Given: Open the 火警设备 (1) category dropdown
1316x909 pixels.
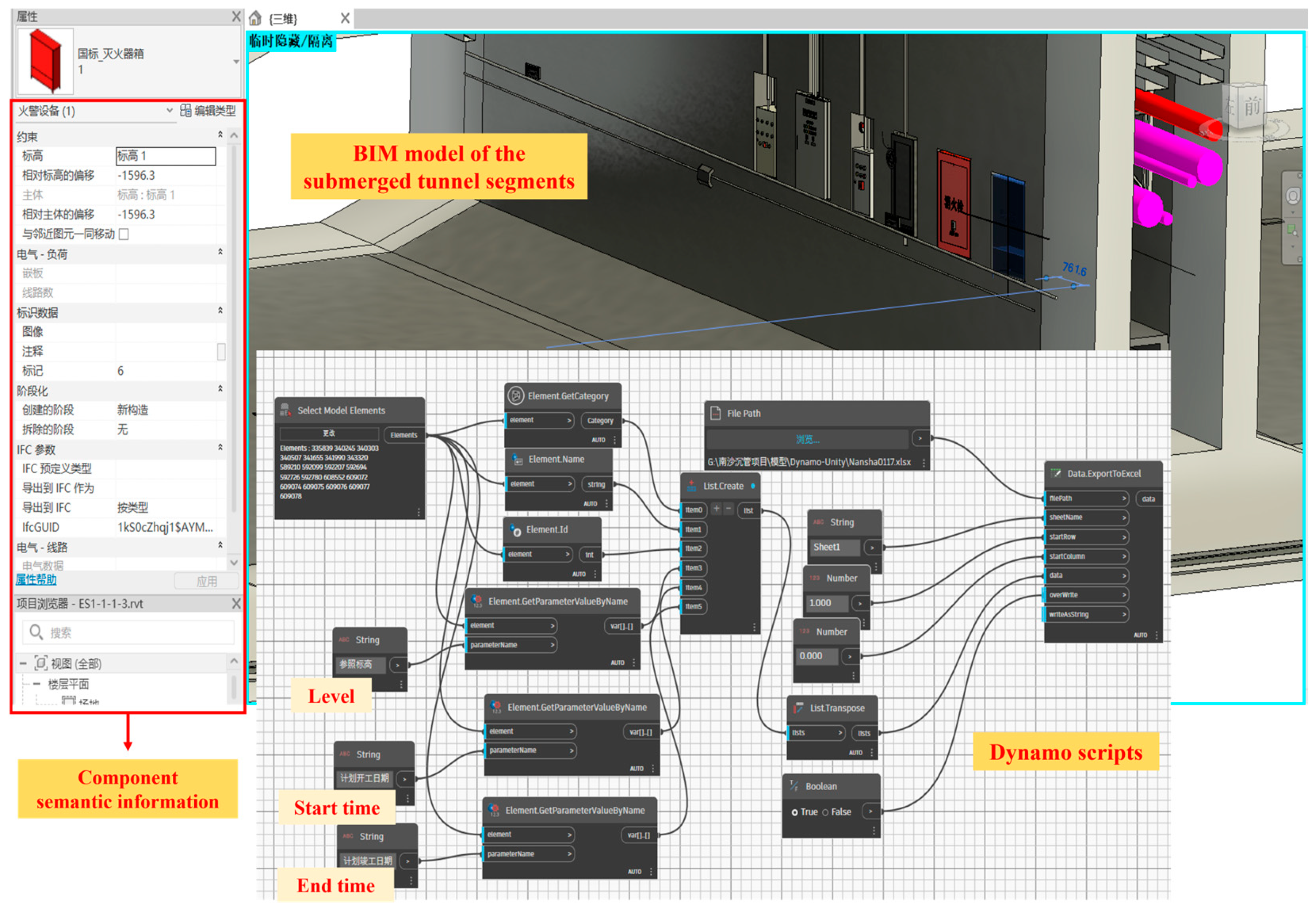Looking at the screenshot, I should [x=169, y=110].
